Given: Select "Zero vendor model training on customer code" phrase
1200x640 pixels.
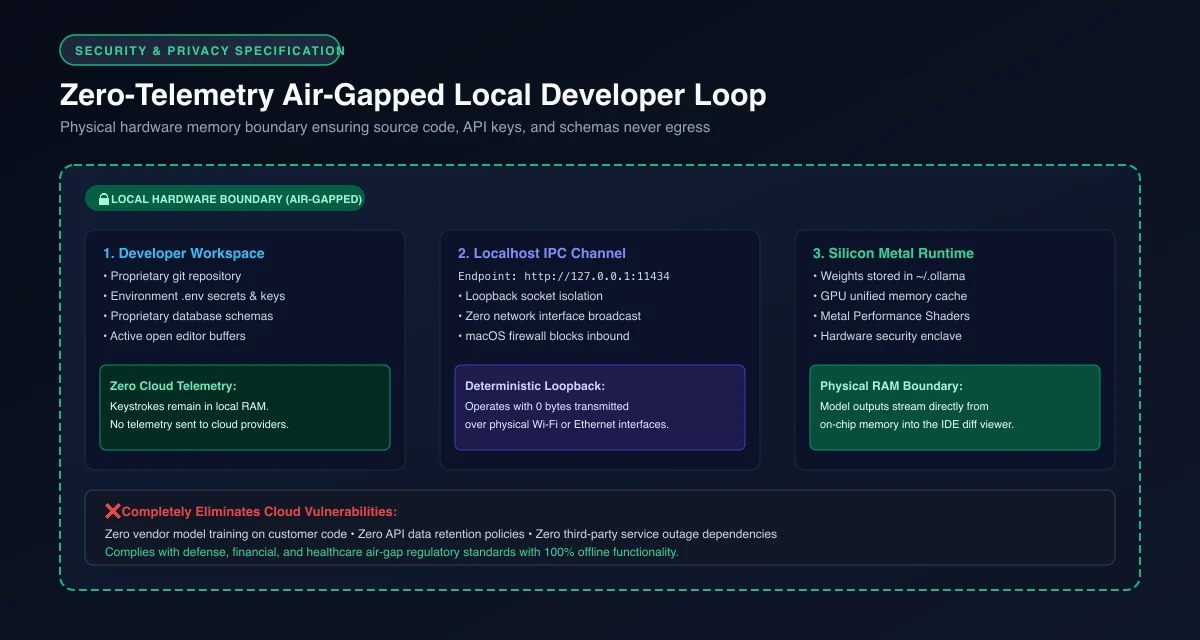Looking at the screenshot, I should tap(227, 534).
